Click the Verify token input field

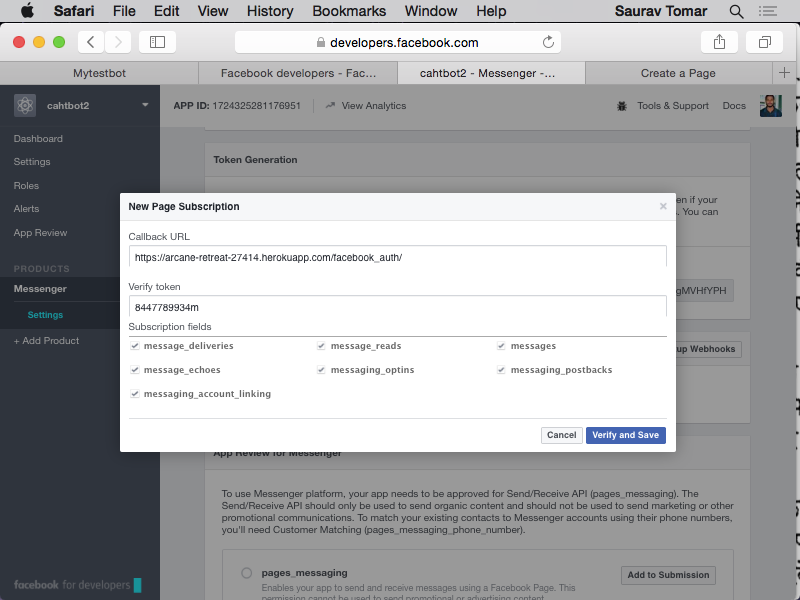coord(397,307)
